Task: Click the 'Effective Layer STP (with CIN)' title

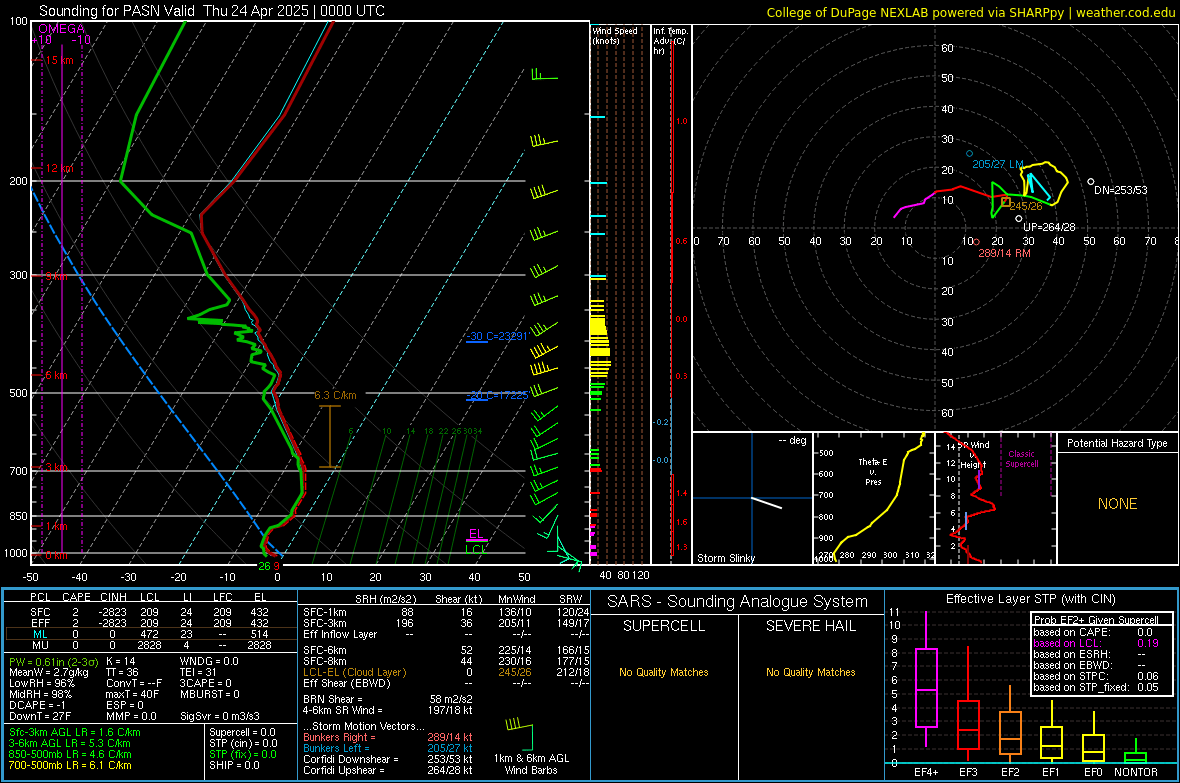Action: point(1030,599)
